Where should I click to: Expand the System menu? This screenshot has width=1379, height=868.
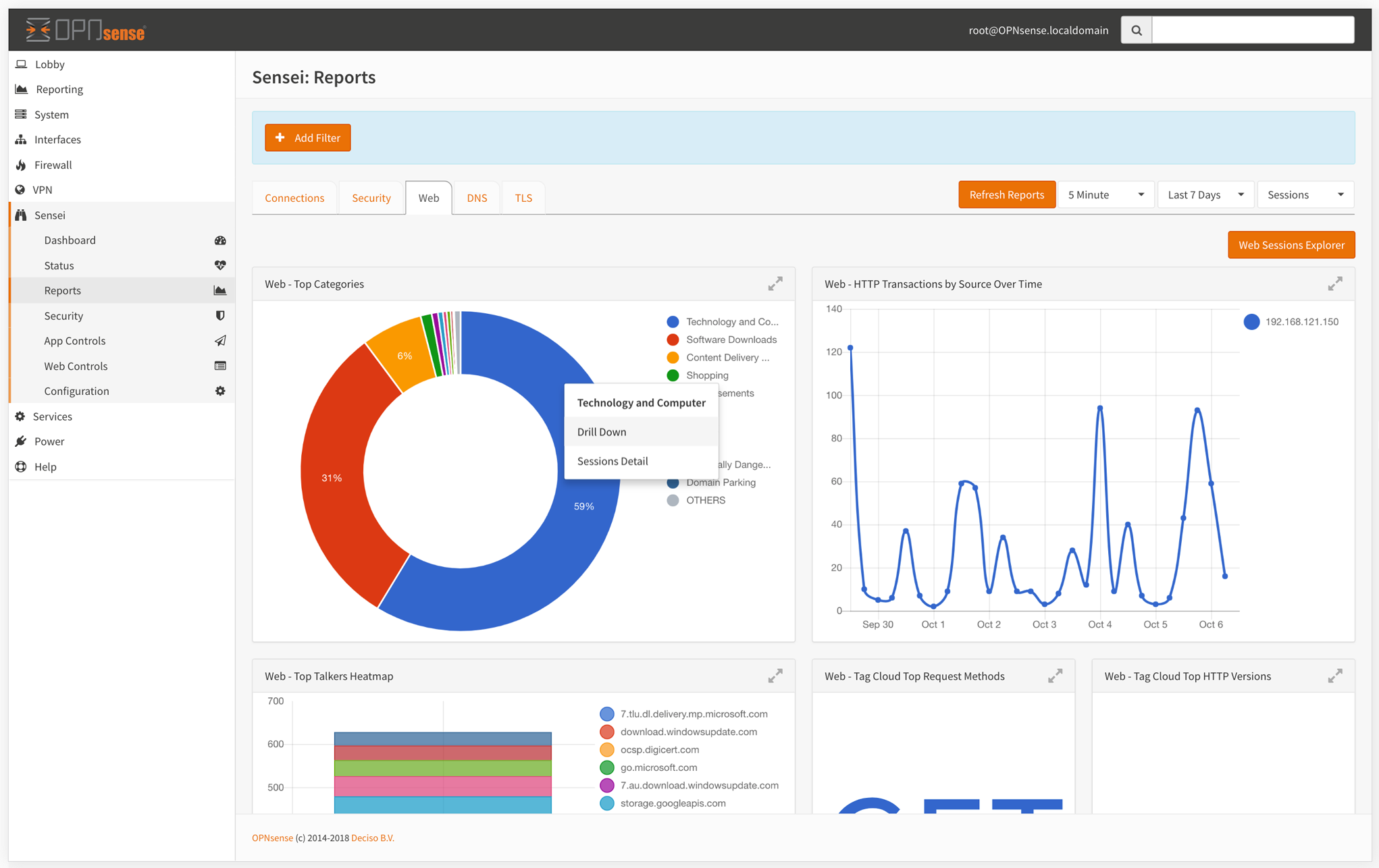pos(122,114)
